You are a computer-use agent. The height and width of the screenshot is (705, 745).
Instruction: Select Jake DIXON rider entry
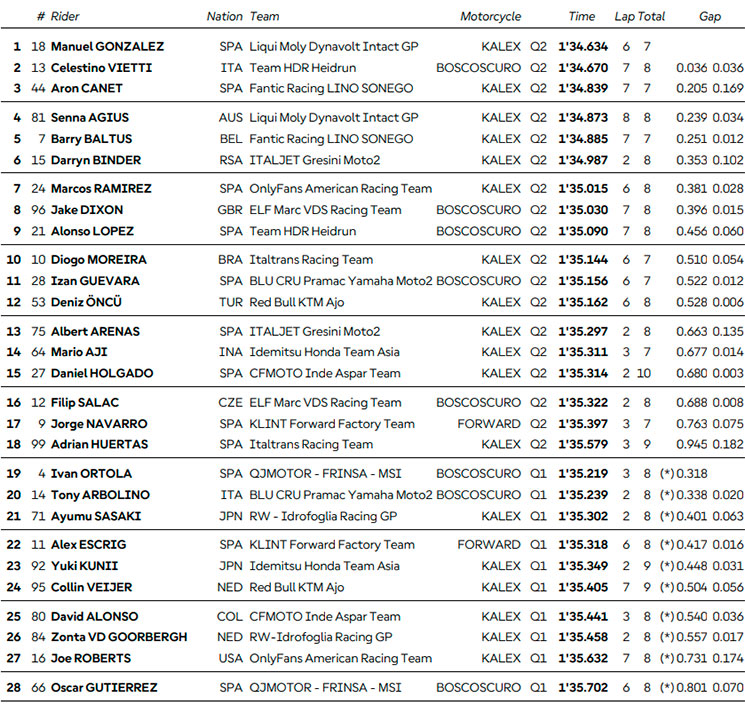87,210
